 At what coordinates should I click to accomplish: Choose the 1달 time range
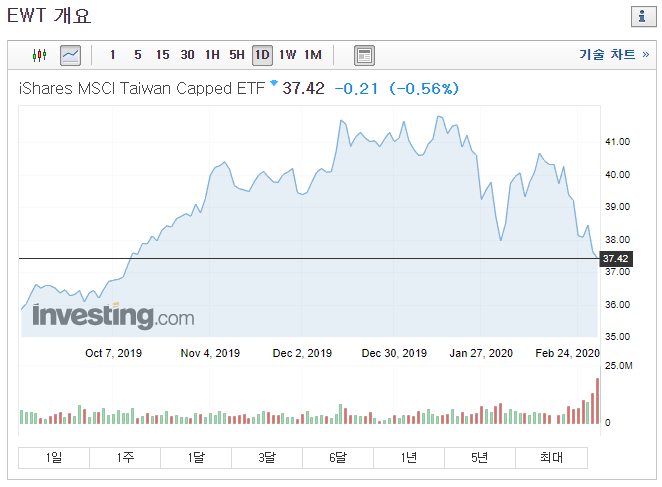click(x=196, y=457)
